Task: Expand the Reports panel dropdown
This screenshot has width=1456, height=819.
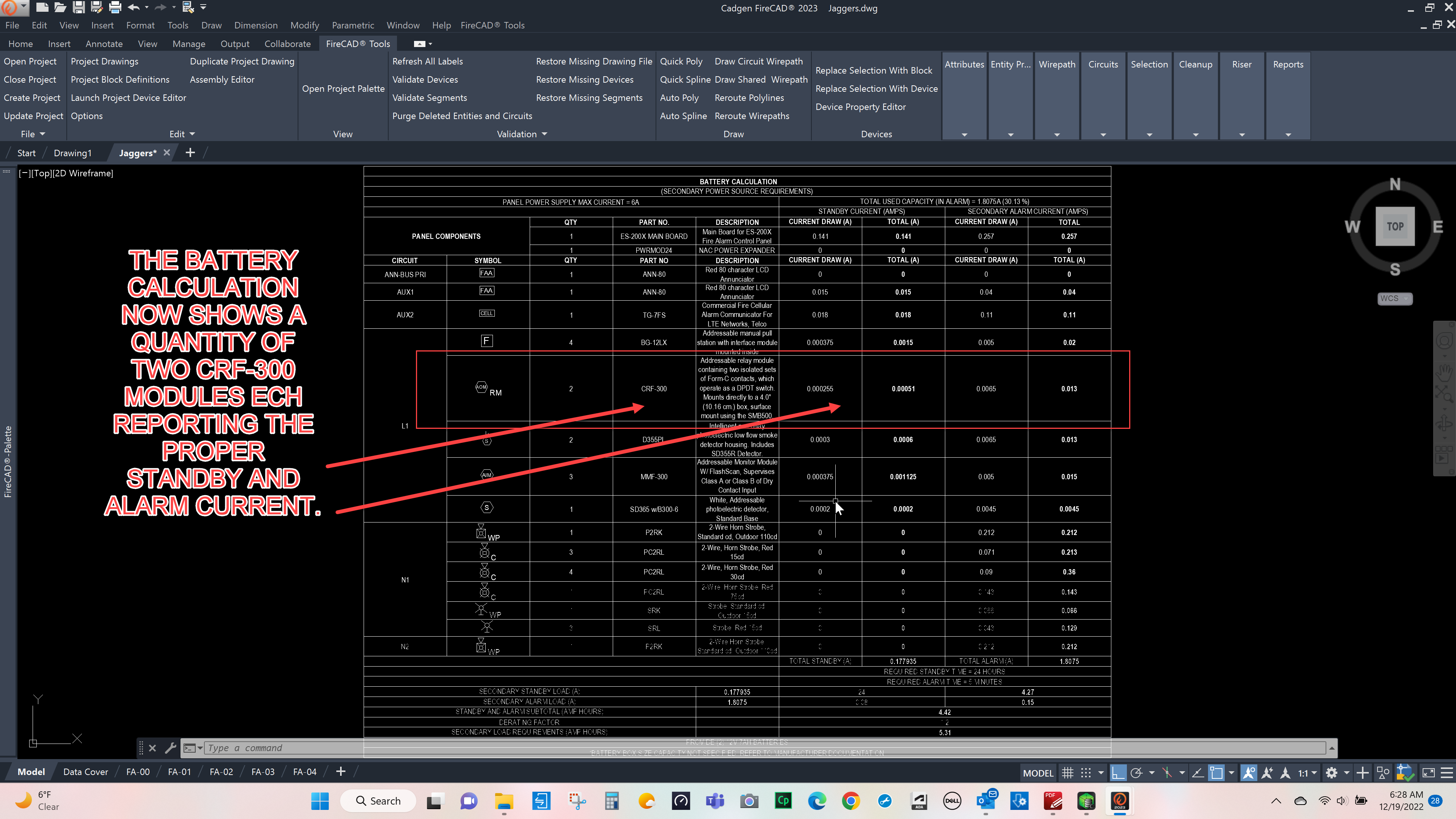Action: tap(1288, 135)
